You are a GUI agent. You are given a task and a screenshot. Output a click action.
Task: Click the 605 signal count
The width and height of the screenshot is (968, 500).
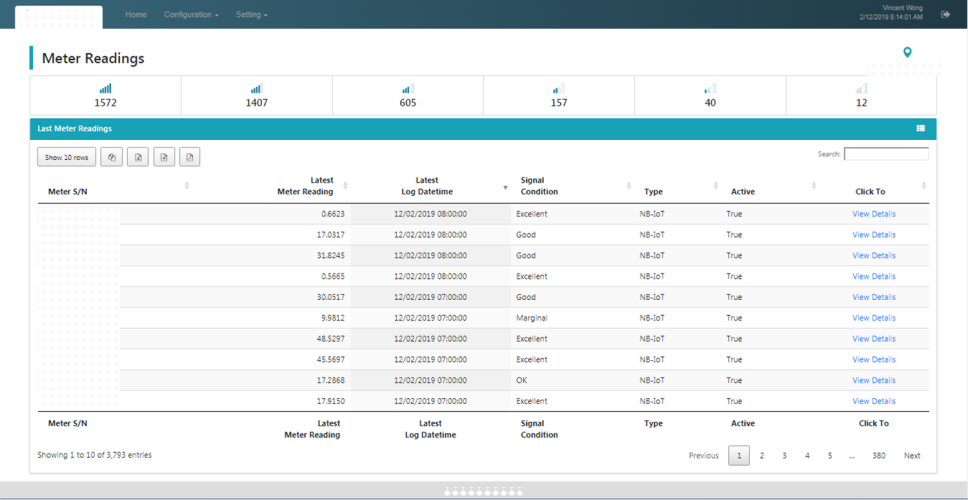(408, 103)
